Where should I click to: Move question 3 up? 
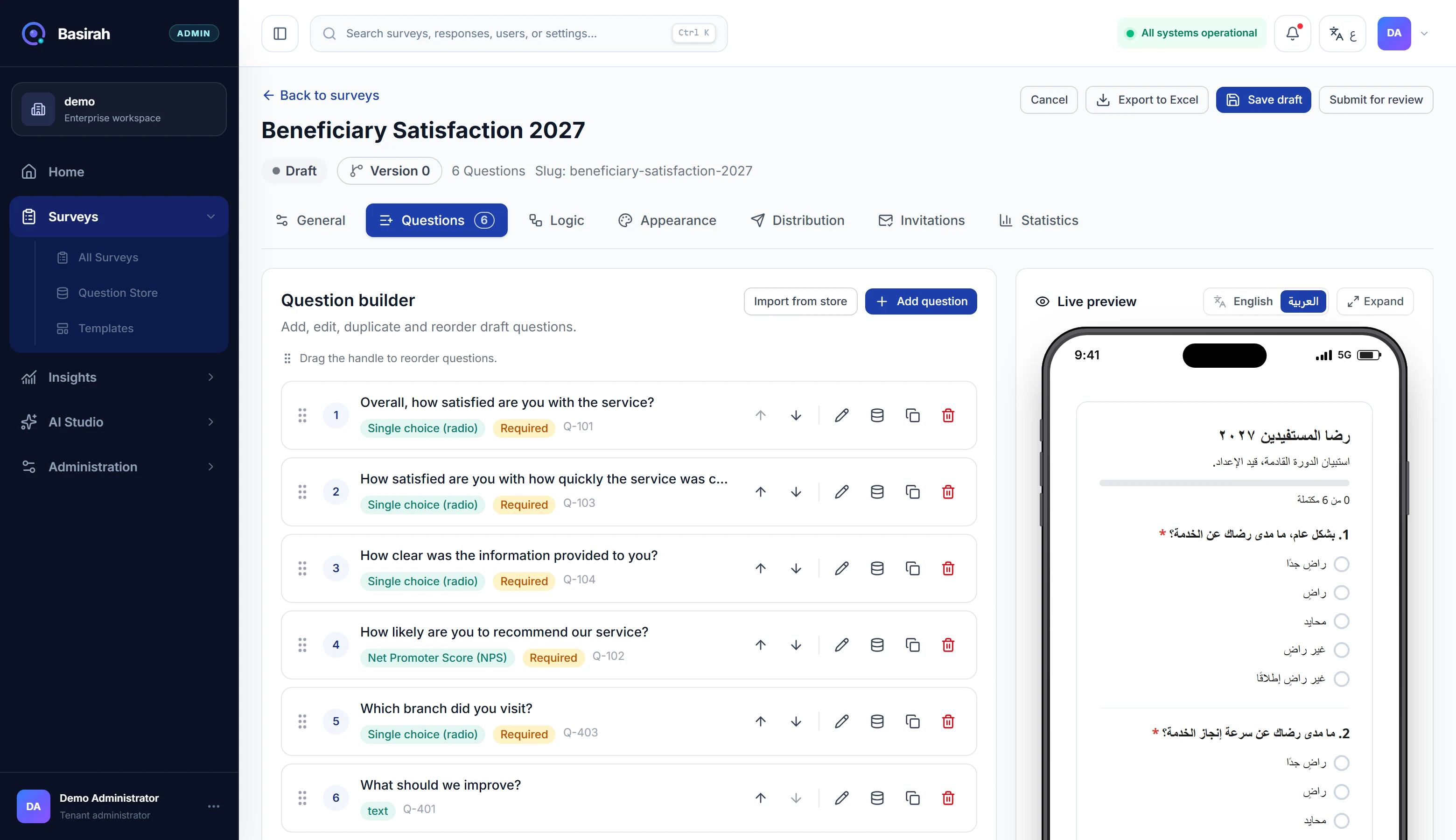point(761,568)
